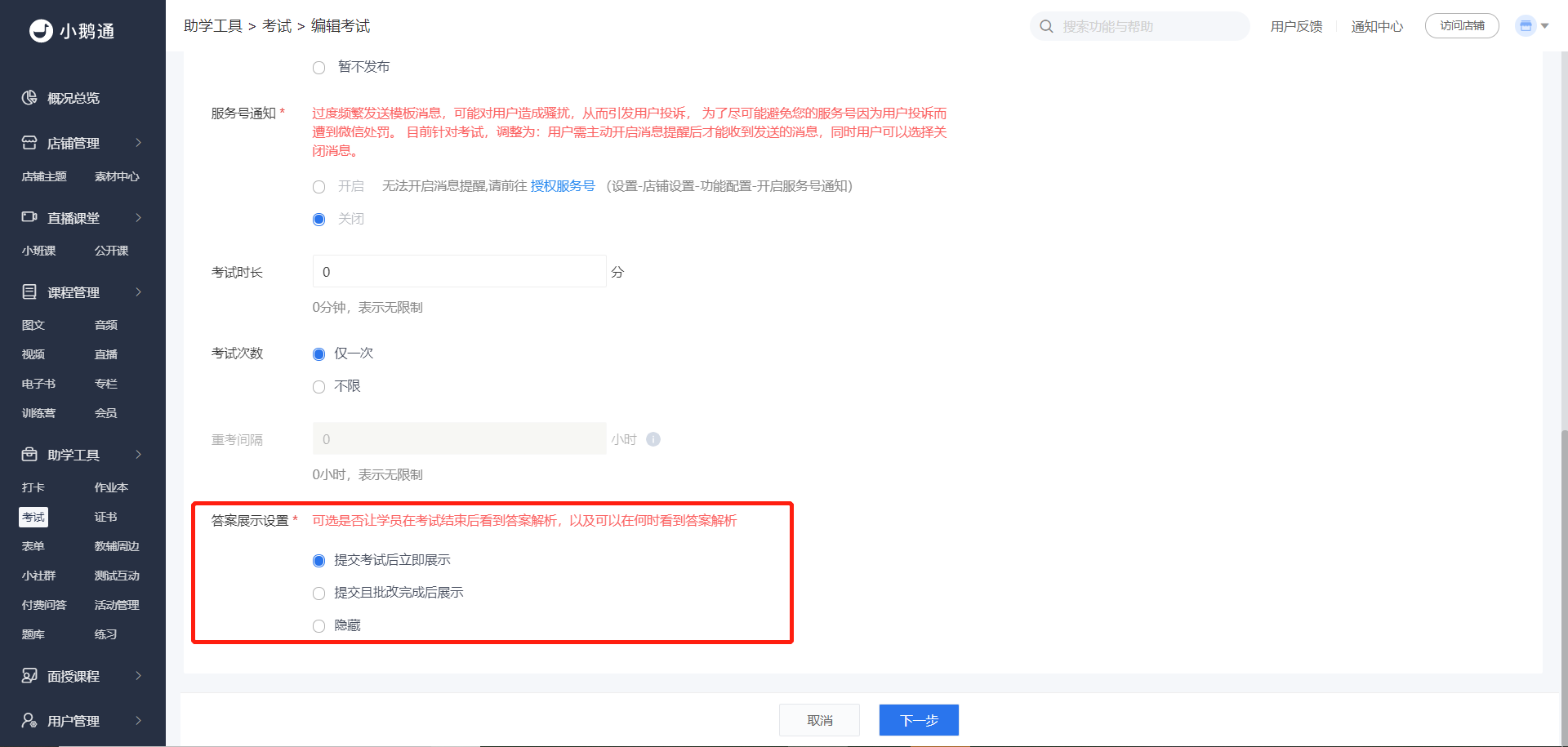
Task: Click 考试 in the breadcrumb
Action: (x=277, y=26)
